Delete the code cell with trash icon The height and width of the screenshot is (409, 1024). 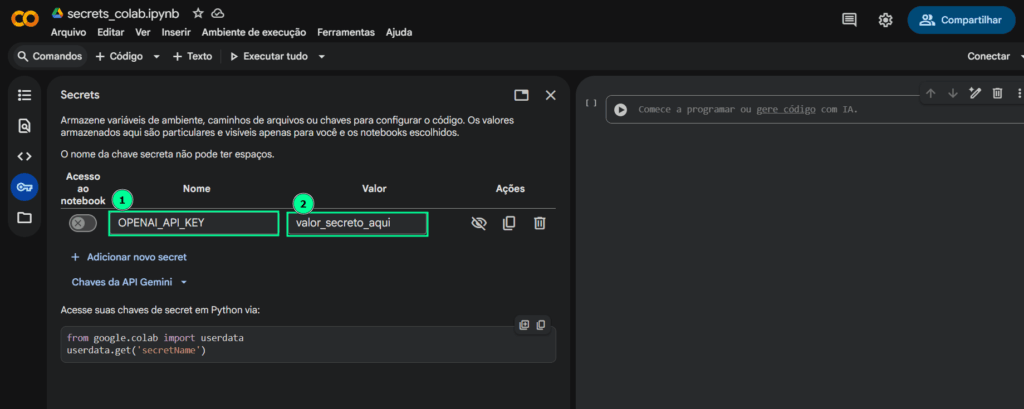(997, 93)
